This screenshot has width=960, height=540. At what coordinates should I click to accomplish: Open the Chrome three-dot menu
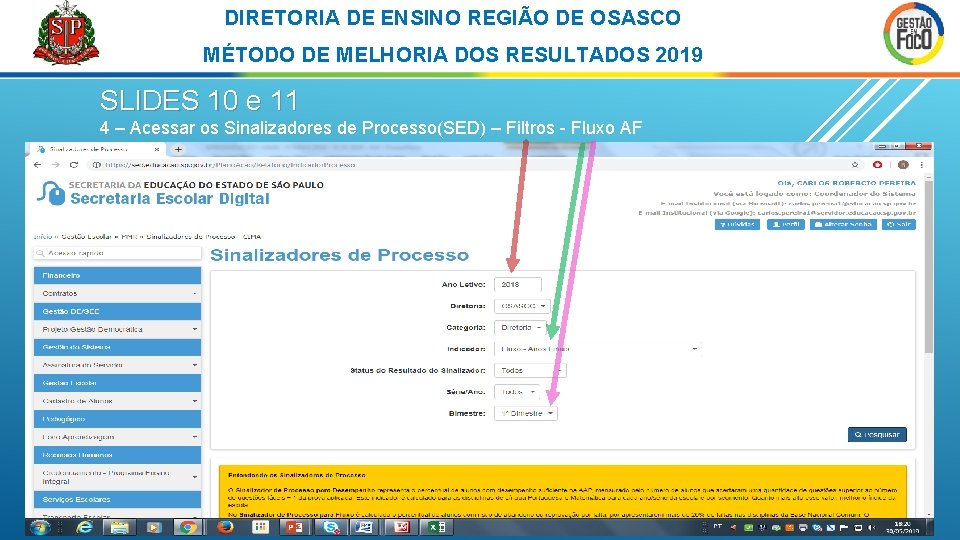click(x=921, y=165)
